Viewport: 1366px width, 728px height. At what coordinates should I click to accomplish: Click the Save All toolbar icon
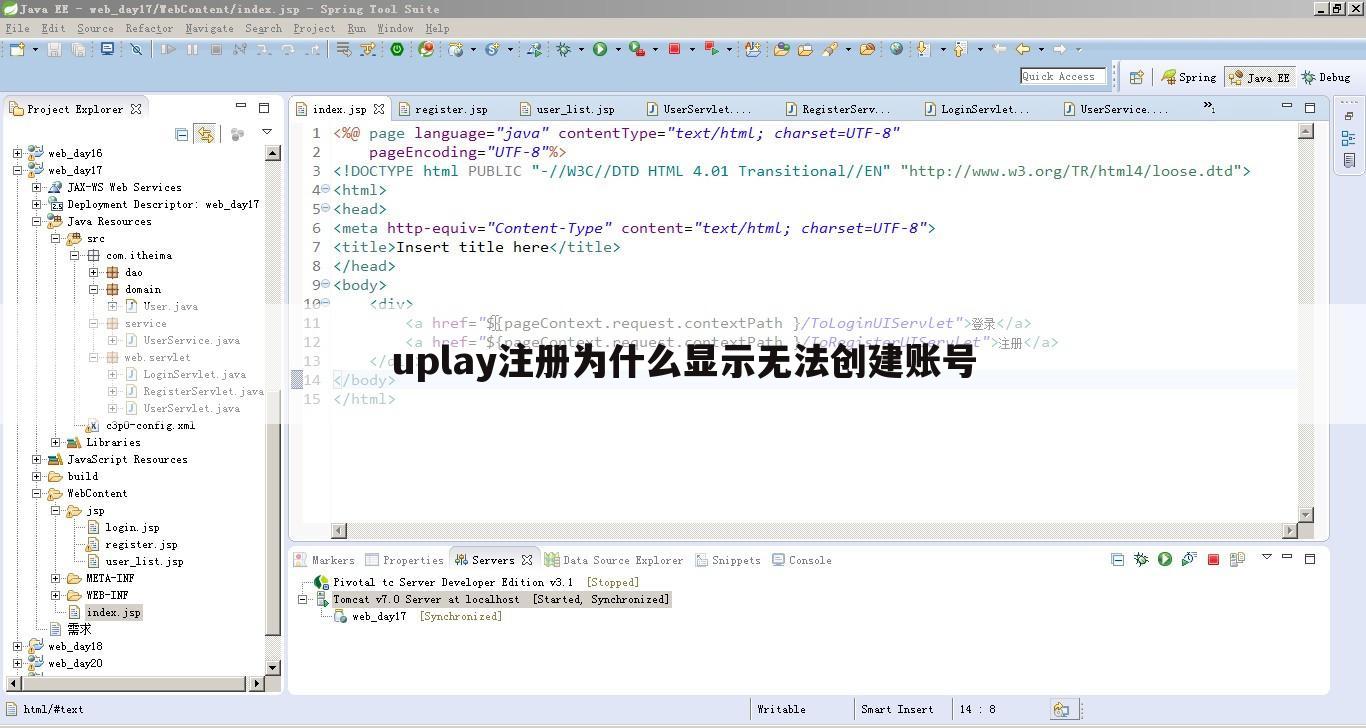pyautogui.click(x=78, y=49)
